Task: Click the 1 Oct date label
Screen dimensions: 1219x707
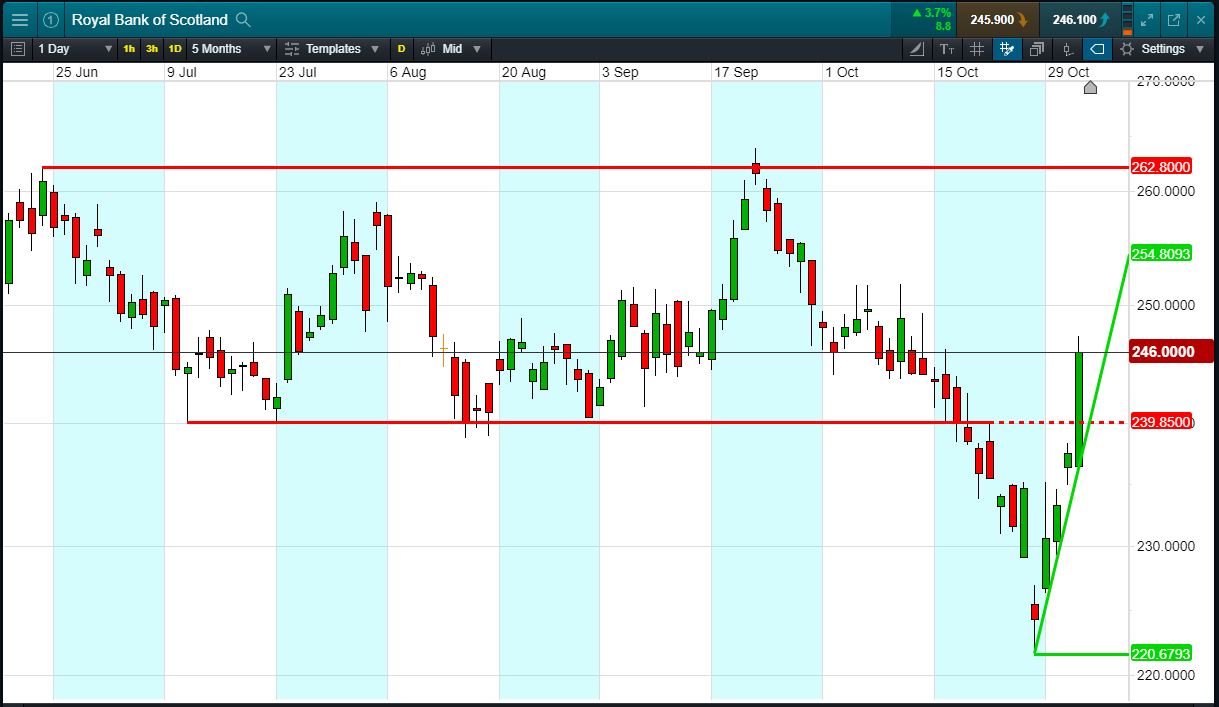Action: (x=842, y=72)
